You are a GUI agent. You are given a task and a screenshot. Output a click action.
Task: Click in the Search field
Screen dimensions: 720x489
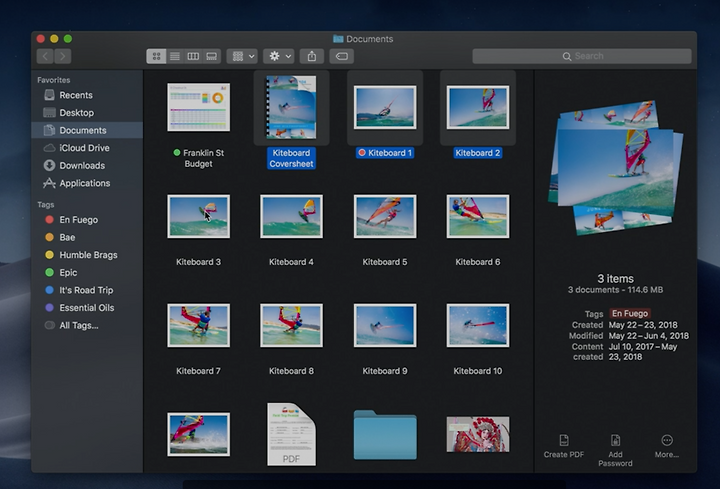[x=582, y=56]
